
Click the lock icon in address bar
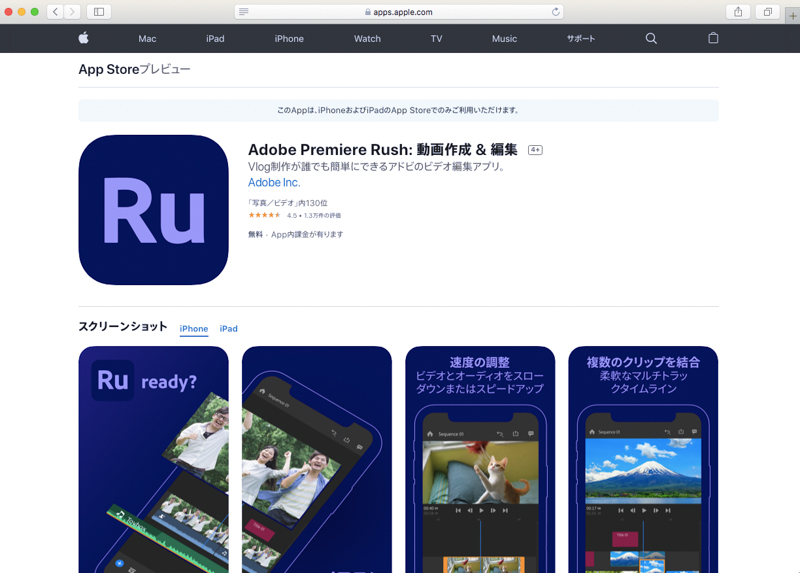(368, 12)
